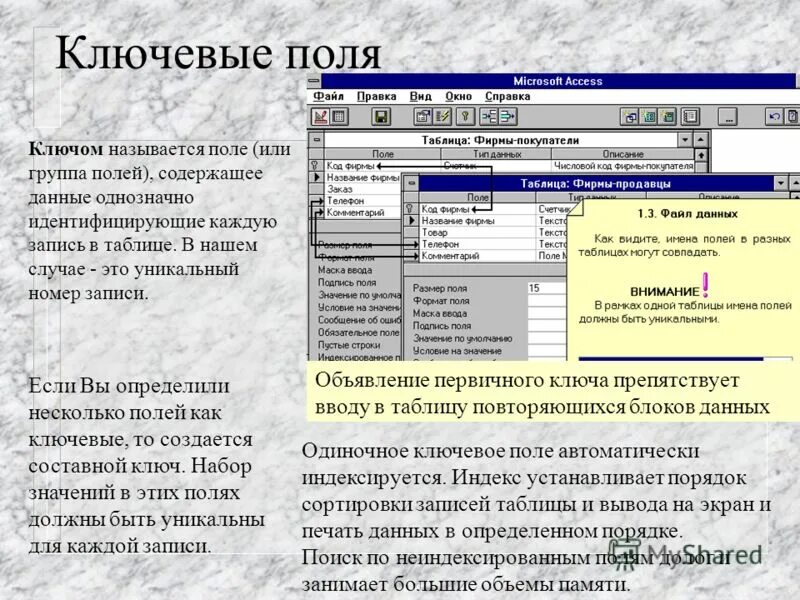The width and height of the screenshot is (800, 600).
Task: Delete a row using the toolbar icon
Action: click(507, 117)
